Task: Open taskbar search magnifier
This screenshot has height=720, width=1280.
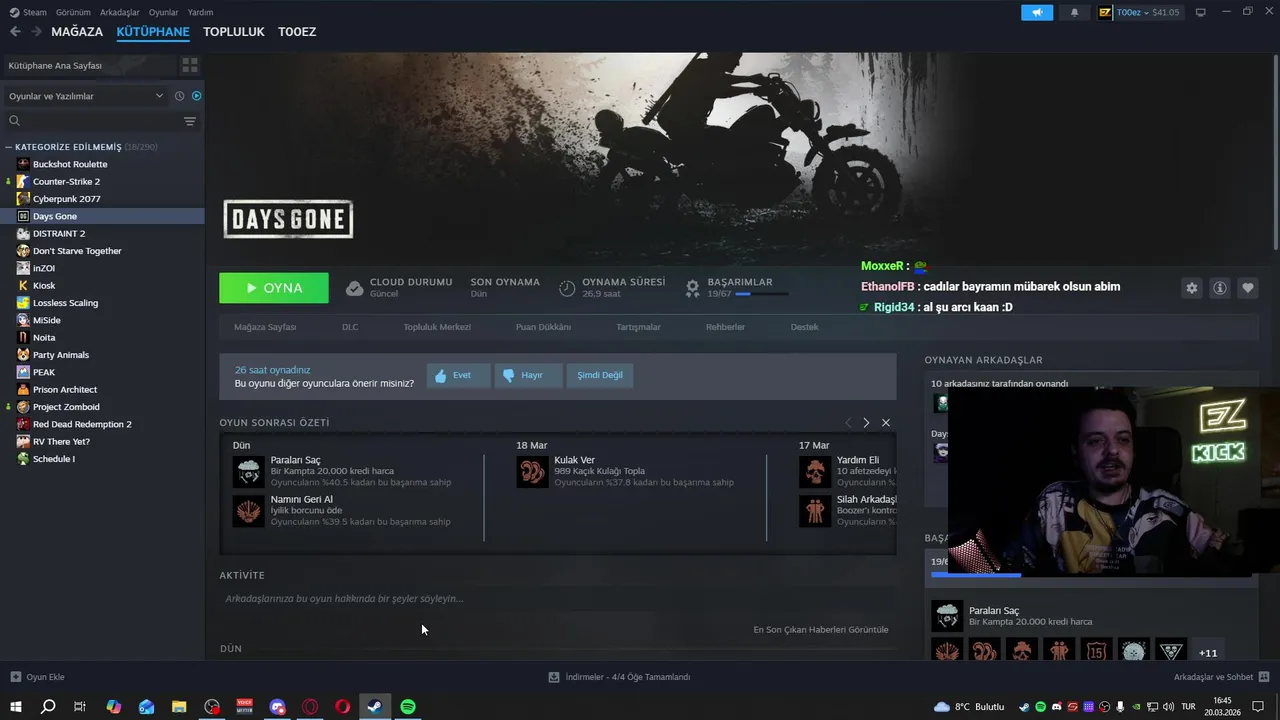Action: tap(48, 707)
